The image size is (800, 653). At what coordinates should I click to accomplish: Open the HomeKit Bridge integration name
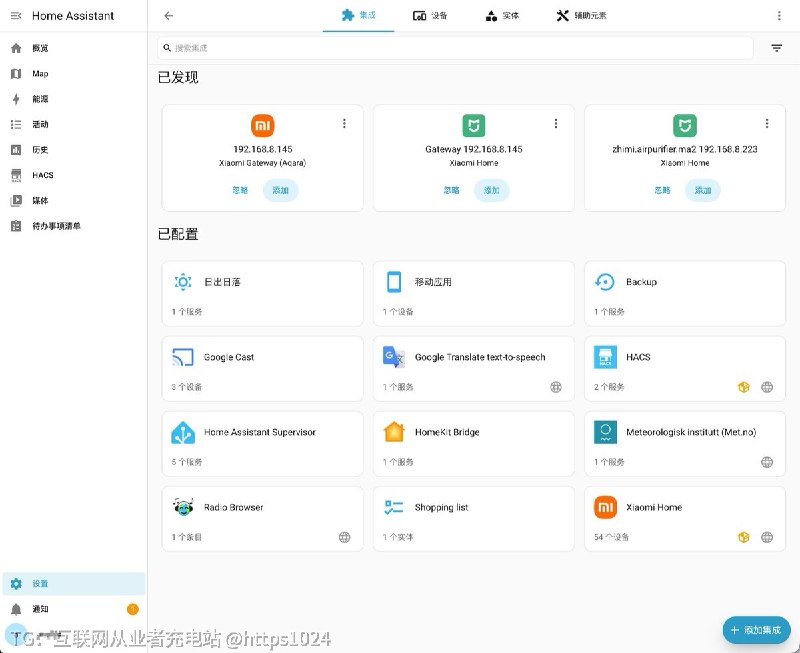[447, 432]
